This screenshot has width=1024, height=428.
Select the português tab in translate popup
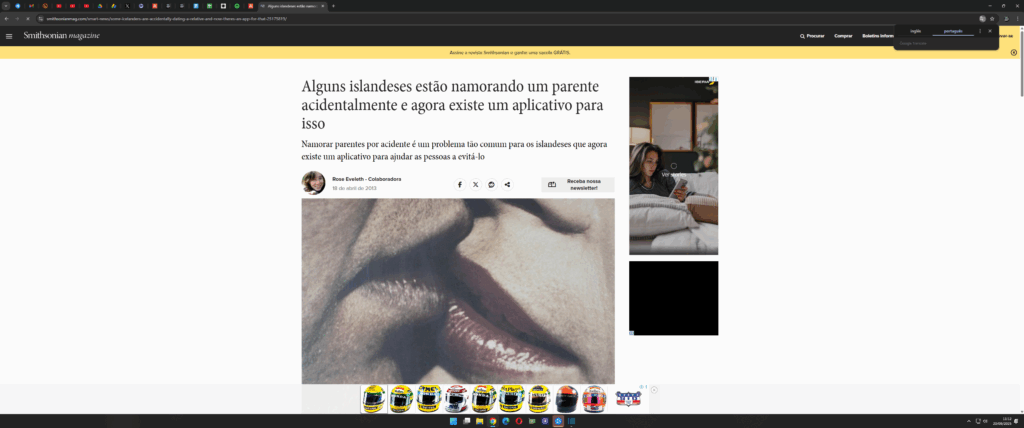coord(952,31)
